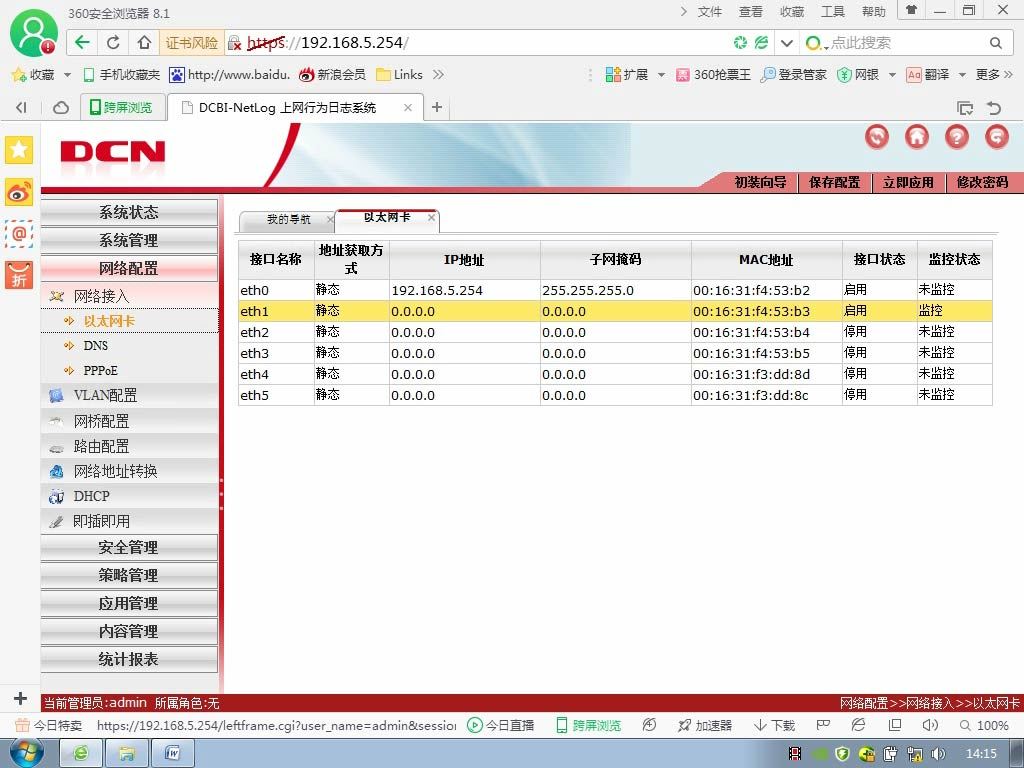Switch to the 跨屏浏览 browser tab
1024x768 pixels.
tap(121, 107)
